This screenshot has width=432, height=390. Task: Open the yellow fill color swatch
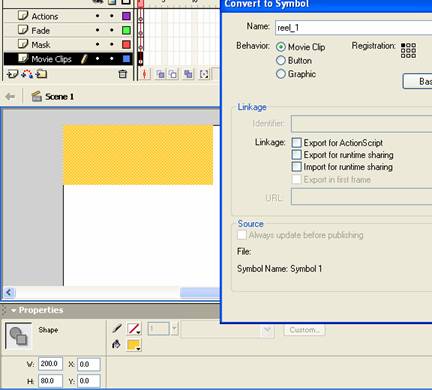134,345
